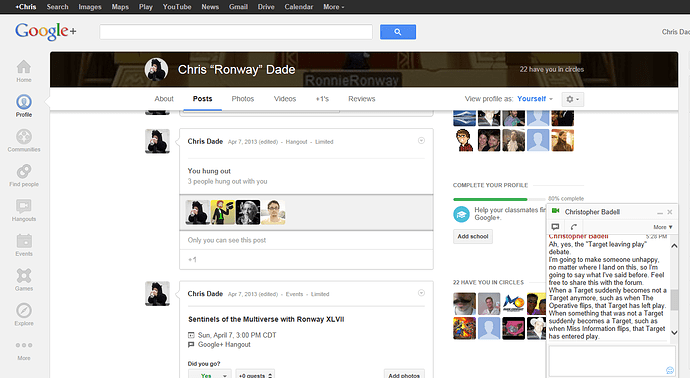
Task: Switch to the Photos tab
Action: pyautogui.click(x=243, y=99)
